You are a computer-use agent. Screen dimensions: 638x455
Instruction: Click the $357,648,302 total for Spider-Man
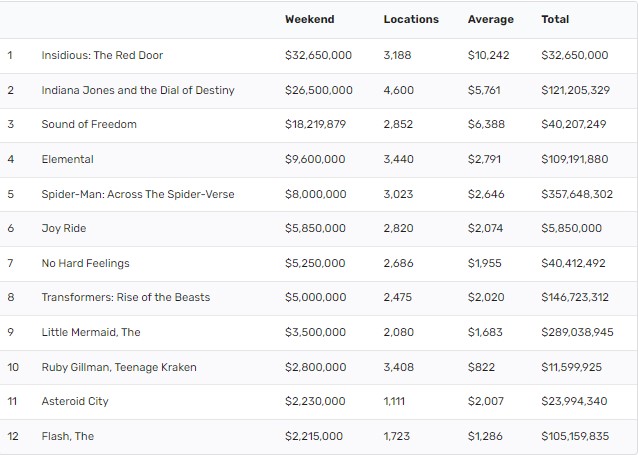(576, 194)
